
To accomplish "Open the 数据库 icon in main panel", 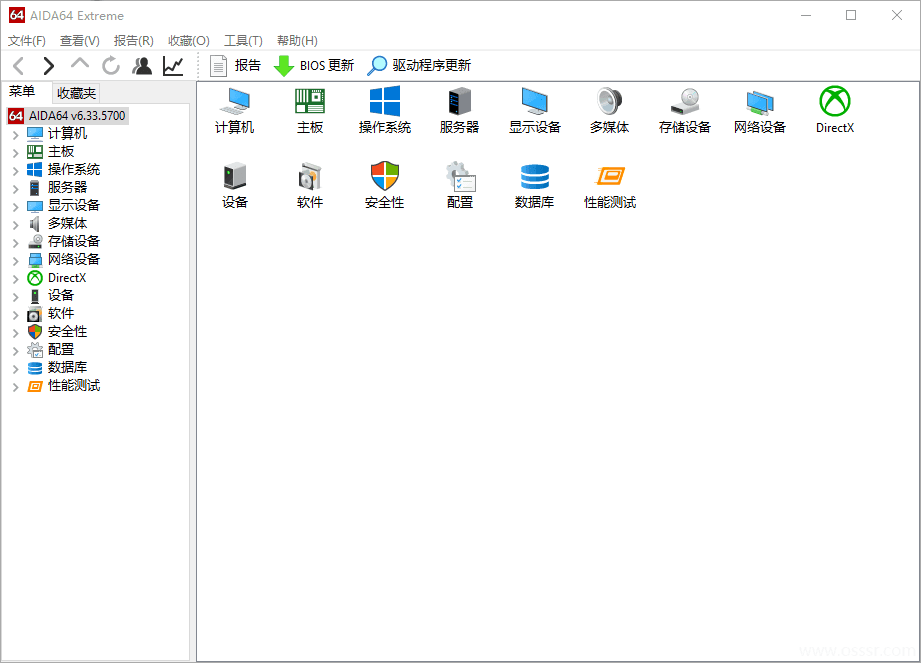I will [534, 185].
